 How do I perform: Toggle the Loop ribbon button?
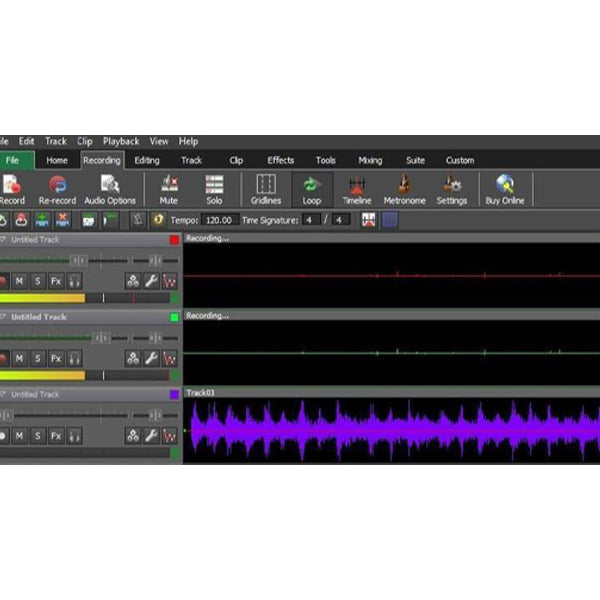(312, 189)
